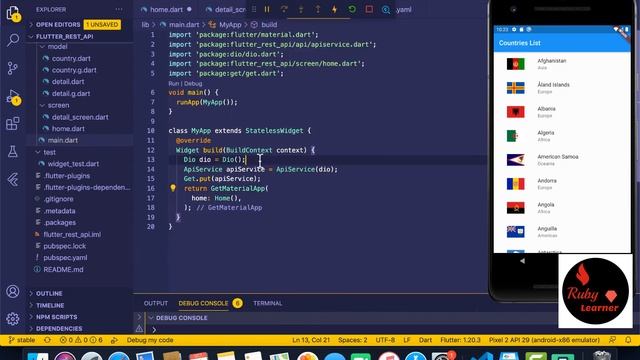640x360 pixels.
Task: Click the Dart language mode indicator
Action: pos(425,340)
